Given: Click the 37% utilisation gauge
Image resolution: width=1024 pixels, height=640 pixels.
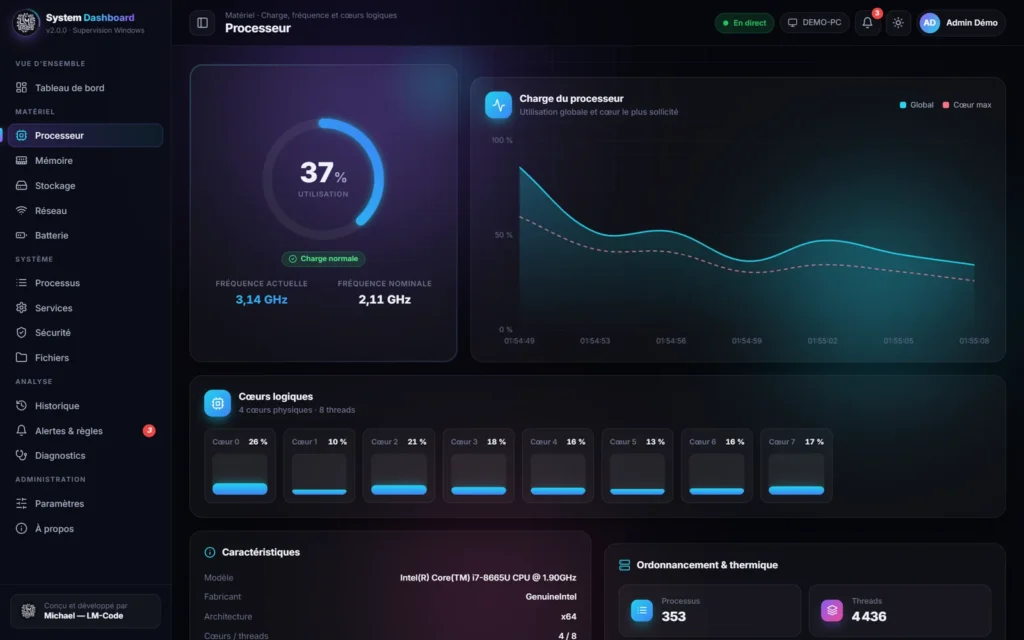Looking at the screenshot, I should 323,179.
